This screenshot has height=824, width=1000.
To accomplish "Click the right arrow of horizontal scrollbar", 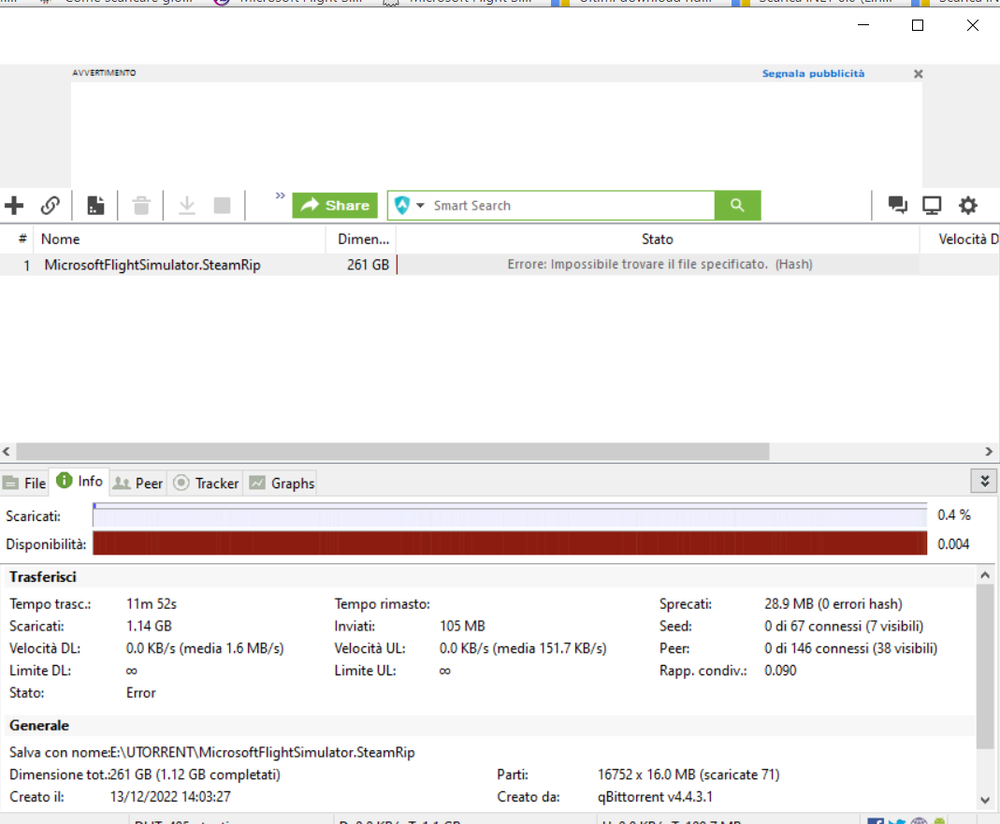I will click(989, 452).
